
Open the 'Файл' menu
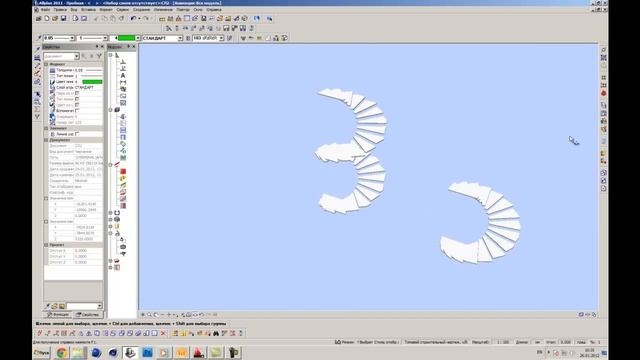click(x=45, y=9)
